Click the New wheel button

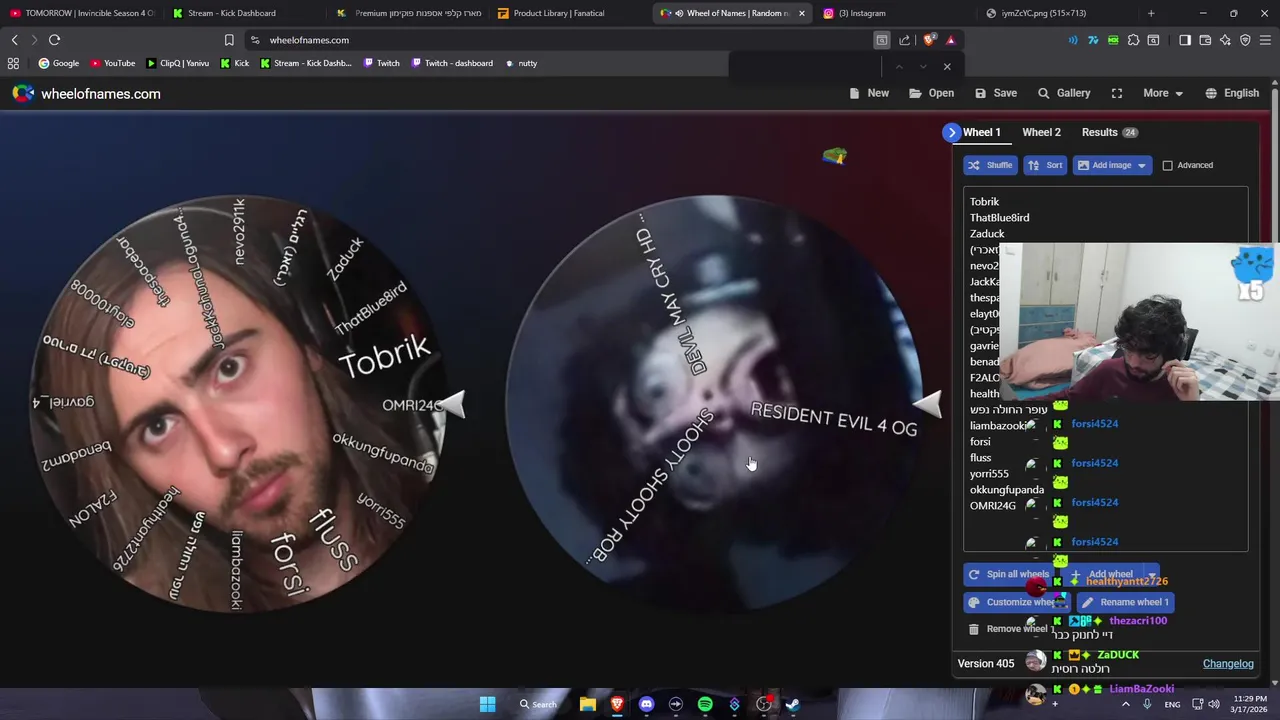(x=868, y=93)
